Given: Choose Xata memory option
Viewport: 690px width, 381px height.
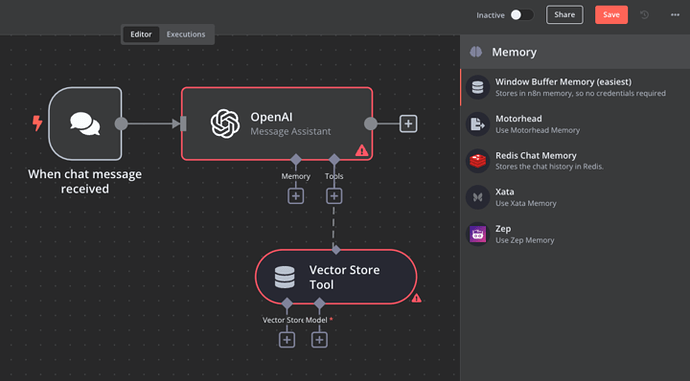Looking at the screenshot, I should [576, 197].
